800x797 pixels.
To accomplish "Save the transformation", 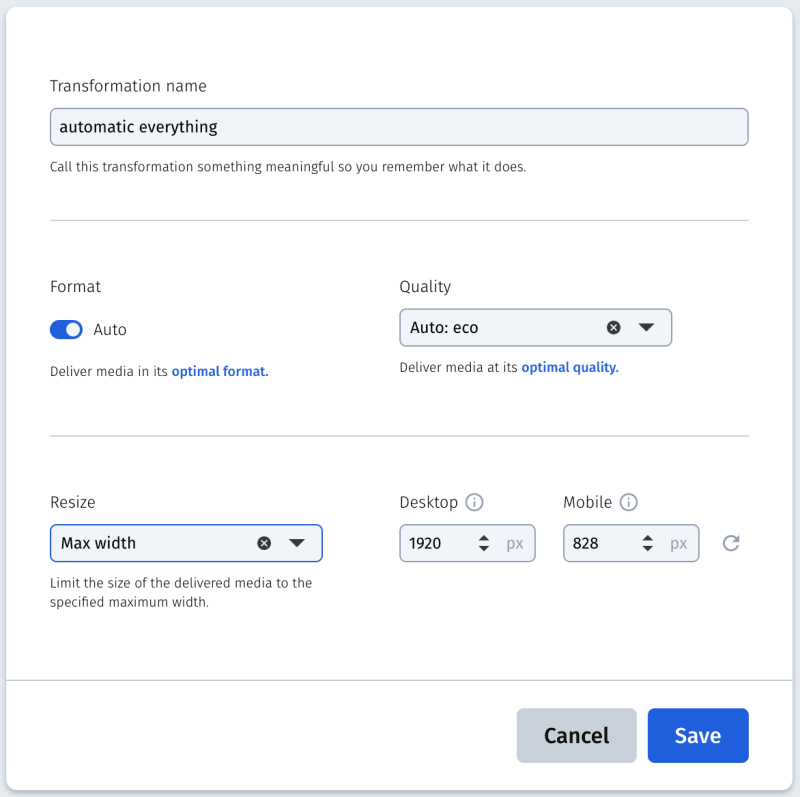I will (x=698, y=735).
